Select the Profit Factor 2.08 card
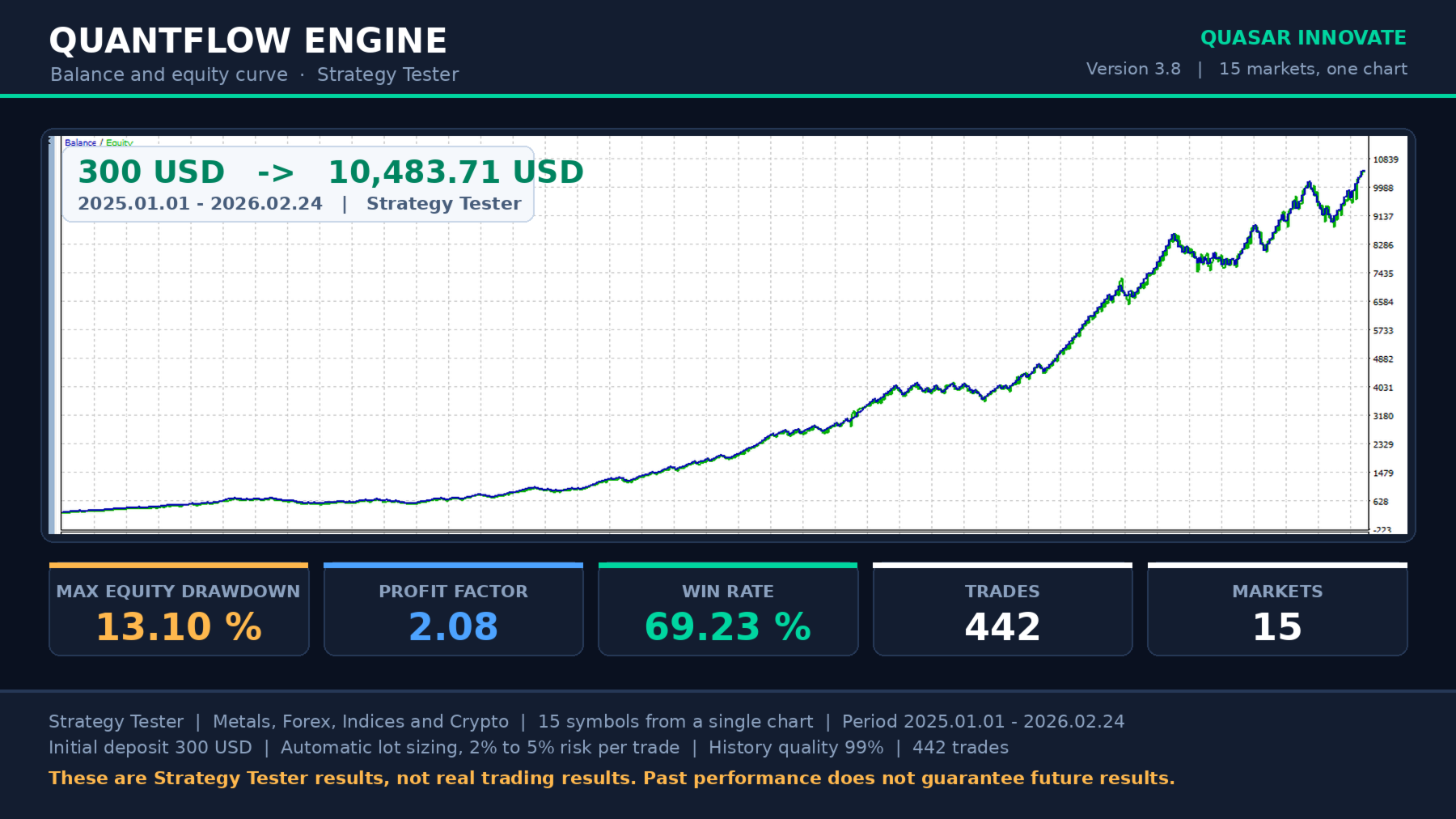This screenshot has width=1456, height=819. [x=453, y=609]
